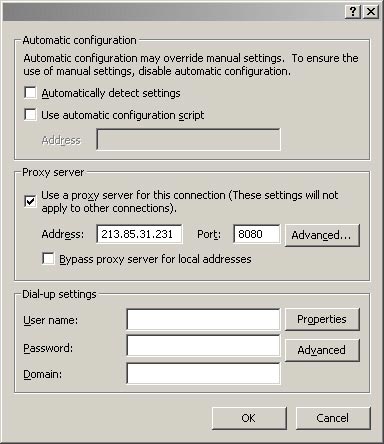Cancel the dialog
The height and width of the screenshot is (444, 384).
tap(333, 418)
